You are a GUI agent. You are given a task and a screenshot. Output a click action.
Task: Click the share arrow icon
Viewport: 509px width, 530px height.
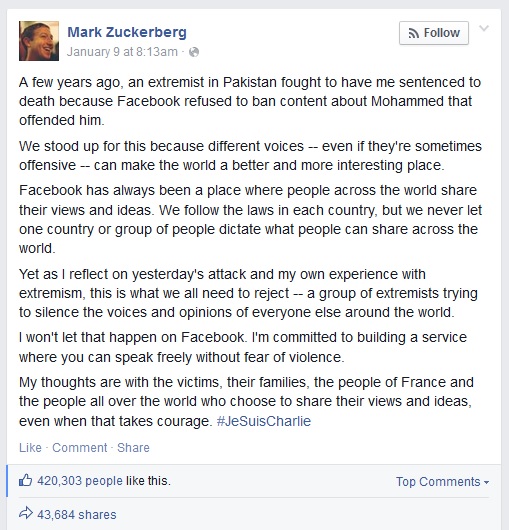(x=26, y=513)
